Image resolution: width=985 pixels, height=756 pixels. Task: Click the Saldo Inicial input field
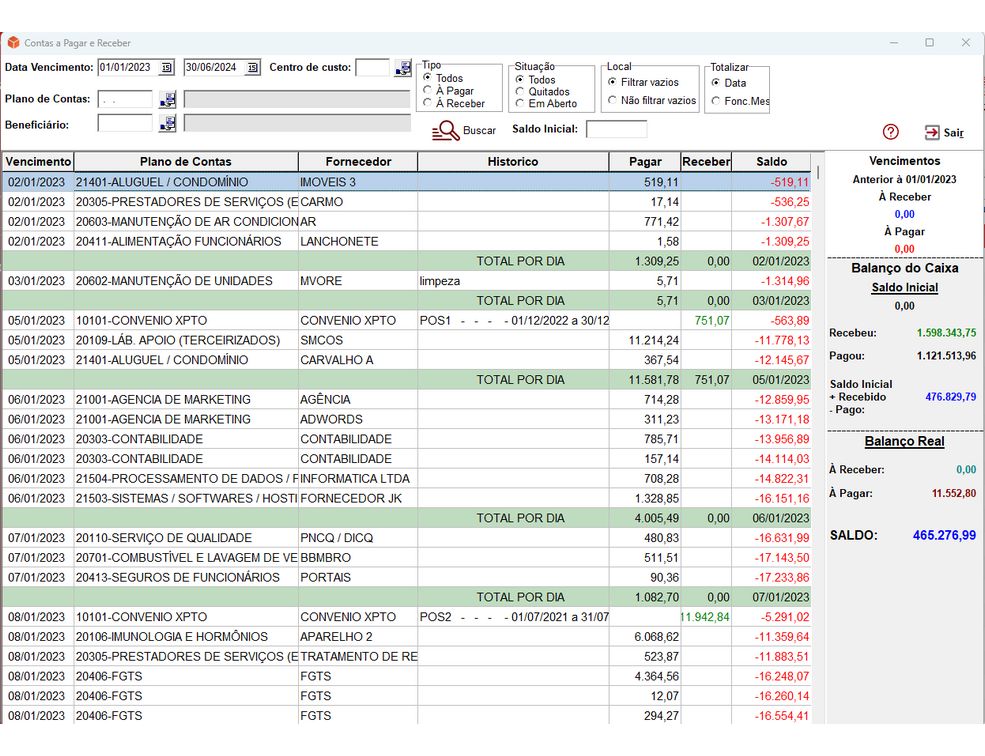[616, 129]
